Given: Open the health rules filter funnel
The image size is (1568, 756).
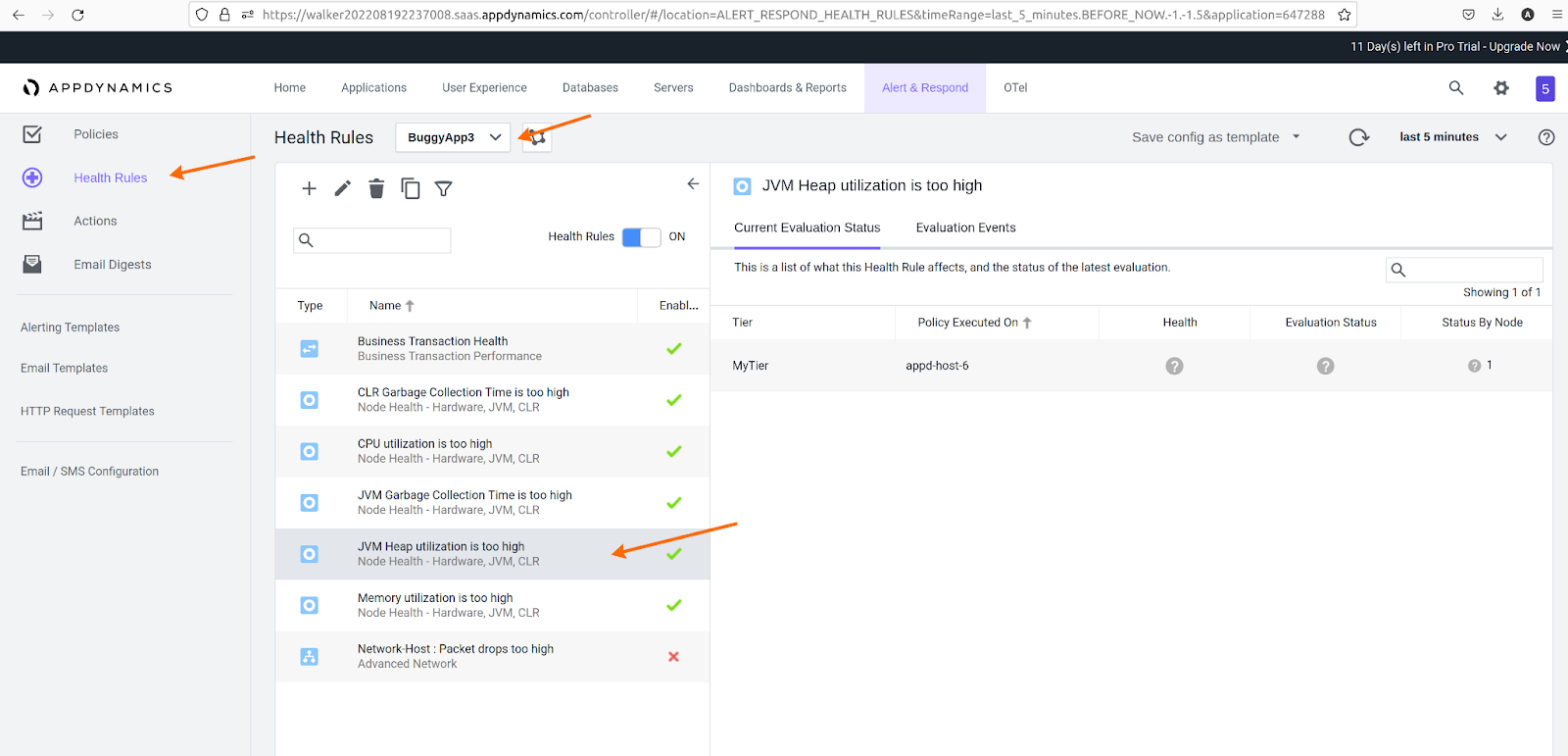Looking at the screenshot, I should point(444,188).
